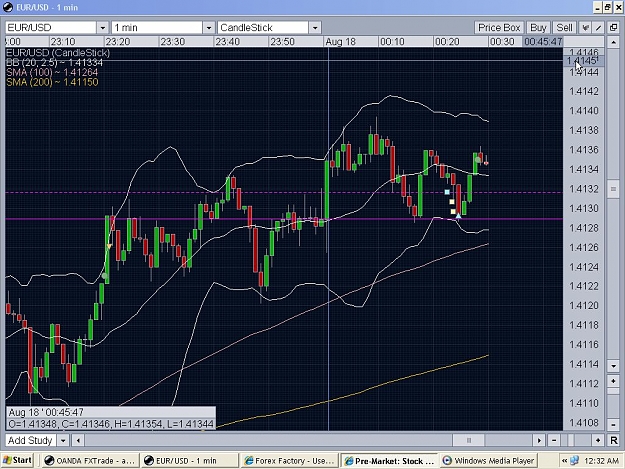Click the 23:40 time axis label
The image size is (625, 469).
tap(227, 41)
